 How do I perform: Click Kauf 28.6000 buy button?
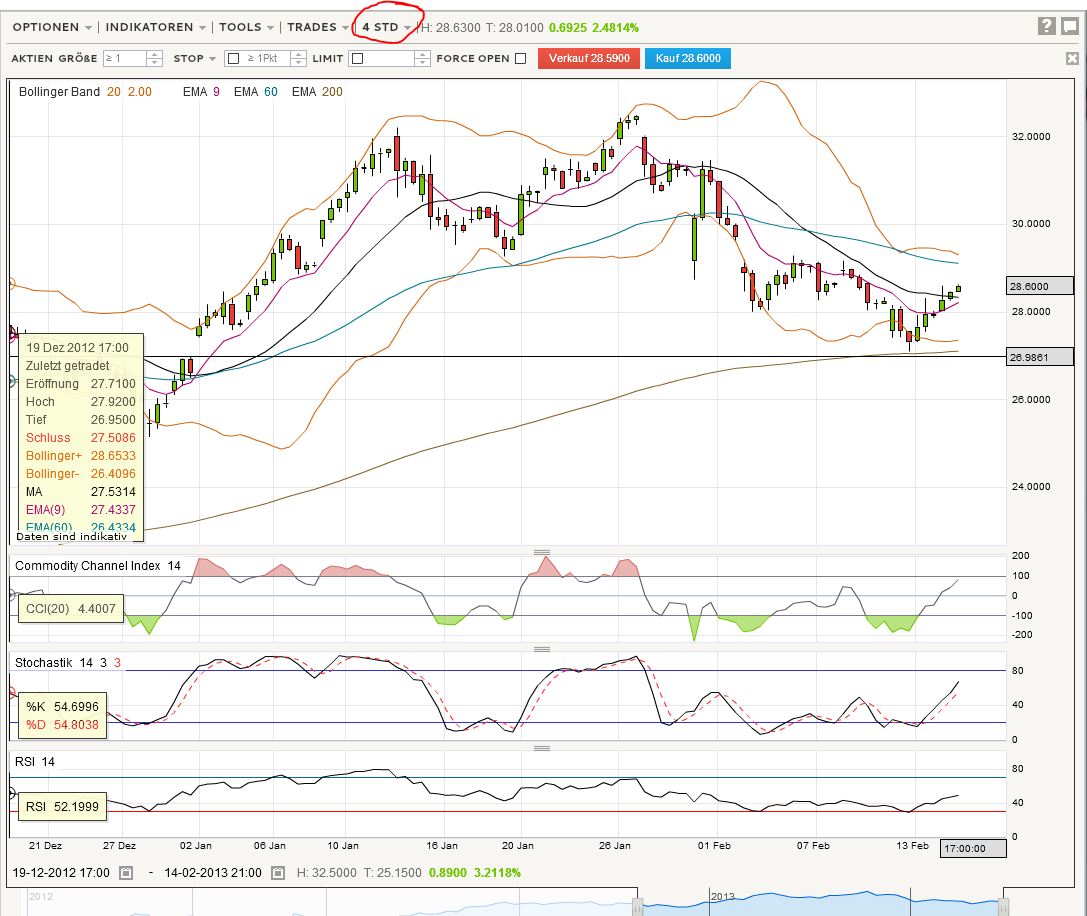point(688,58)
